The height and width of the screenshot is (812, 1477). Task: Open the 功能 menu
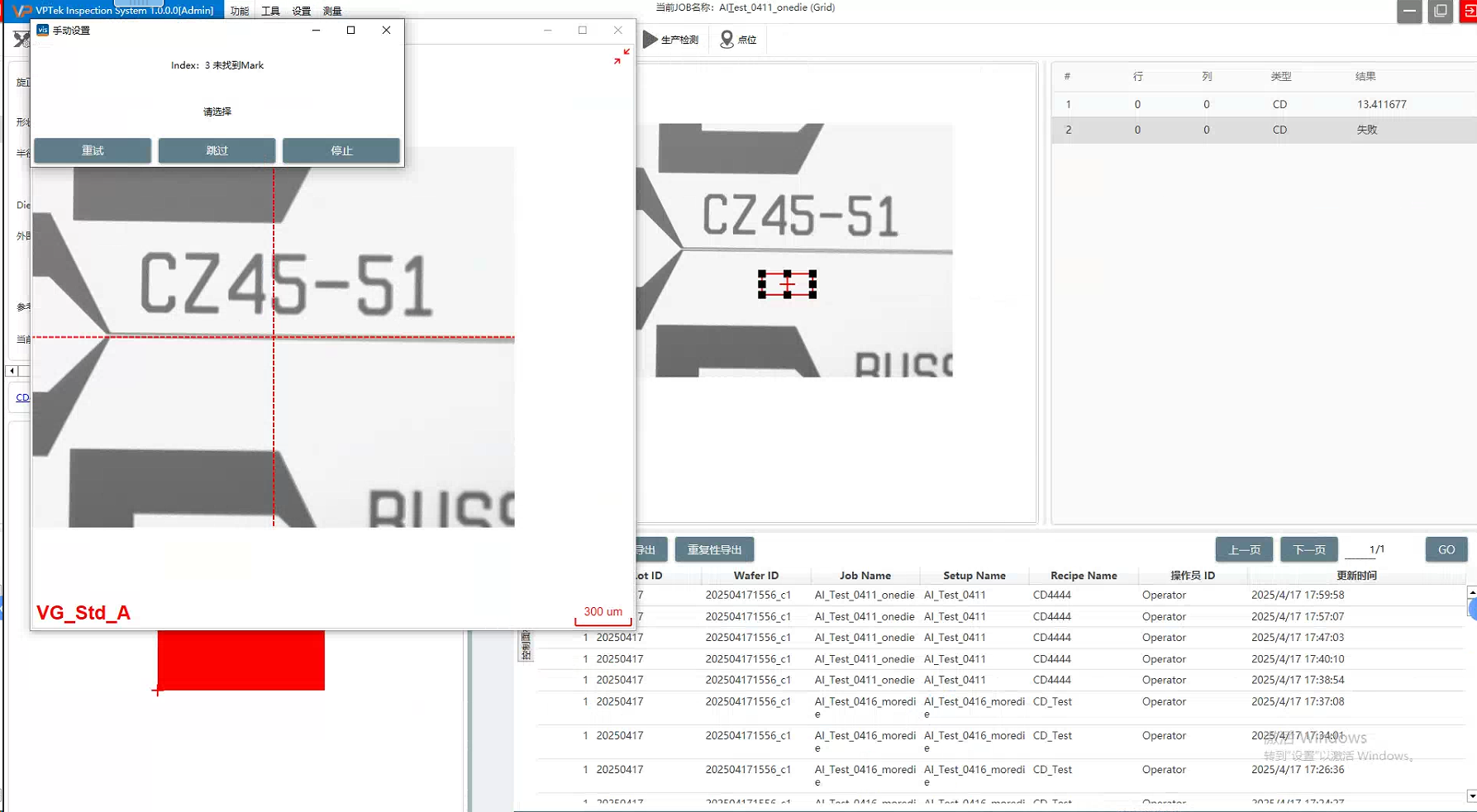point(240,11)
